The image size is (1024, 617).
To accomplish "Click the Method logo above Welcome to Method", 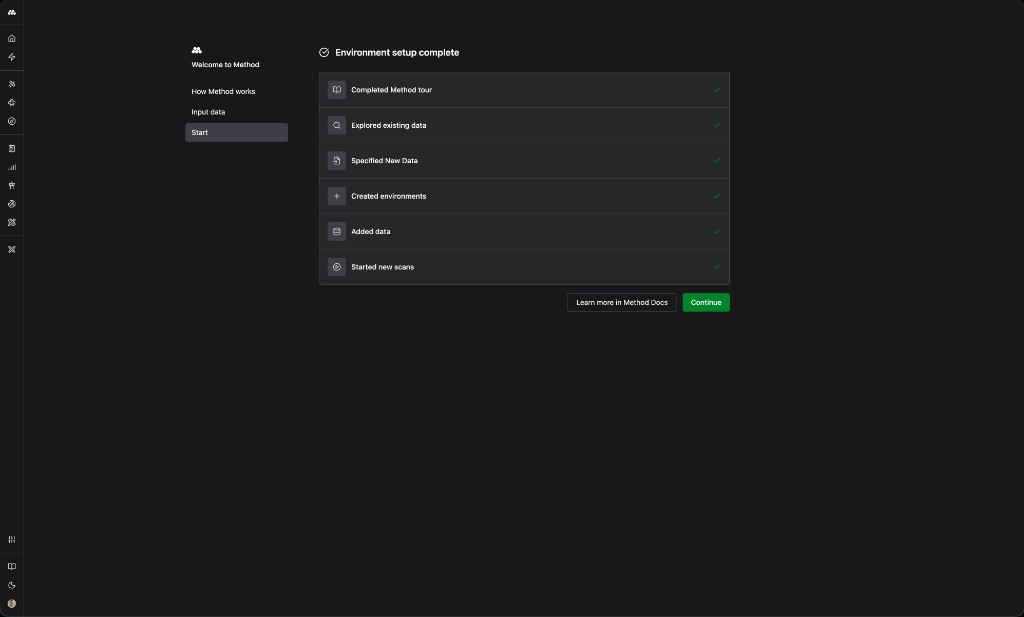I will (x=197, y=50).
